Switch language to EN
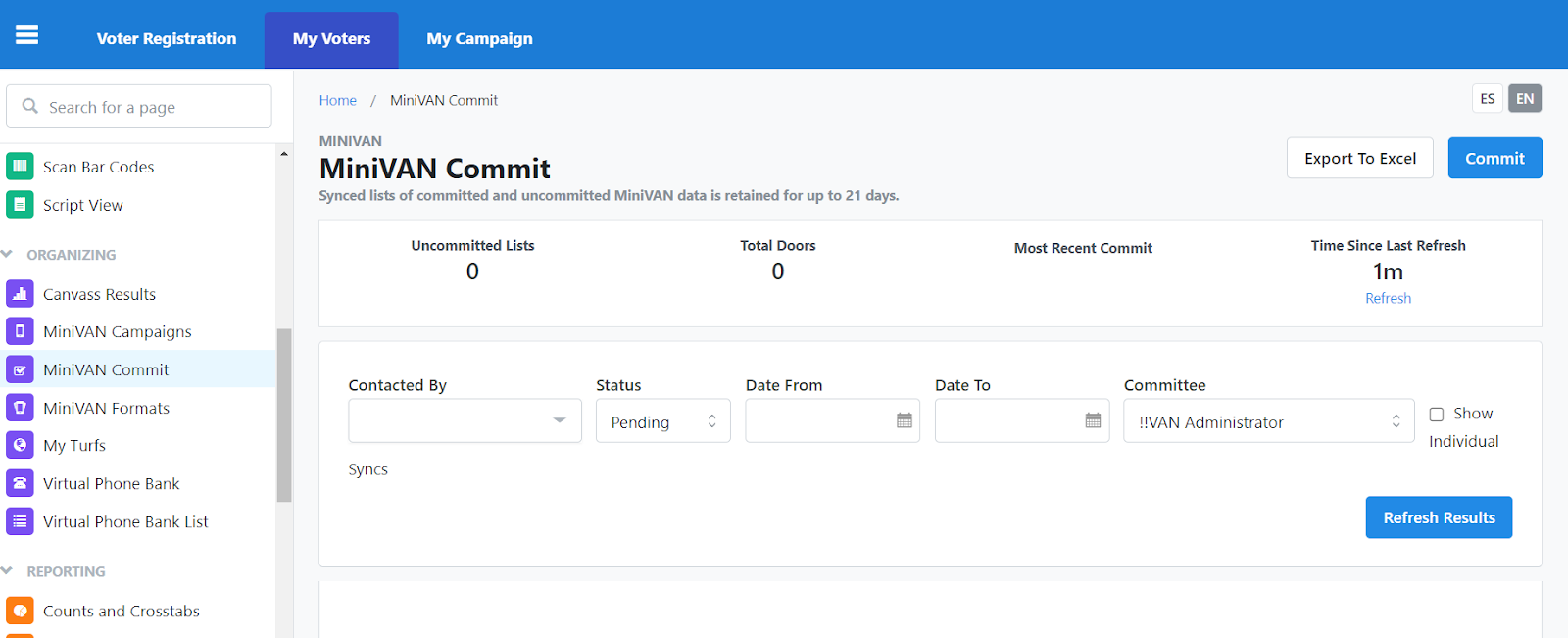 (x=1525, y=98)
